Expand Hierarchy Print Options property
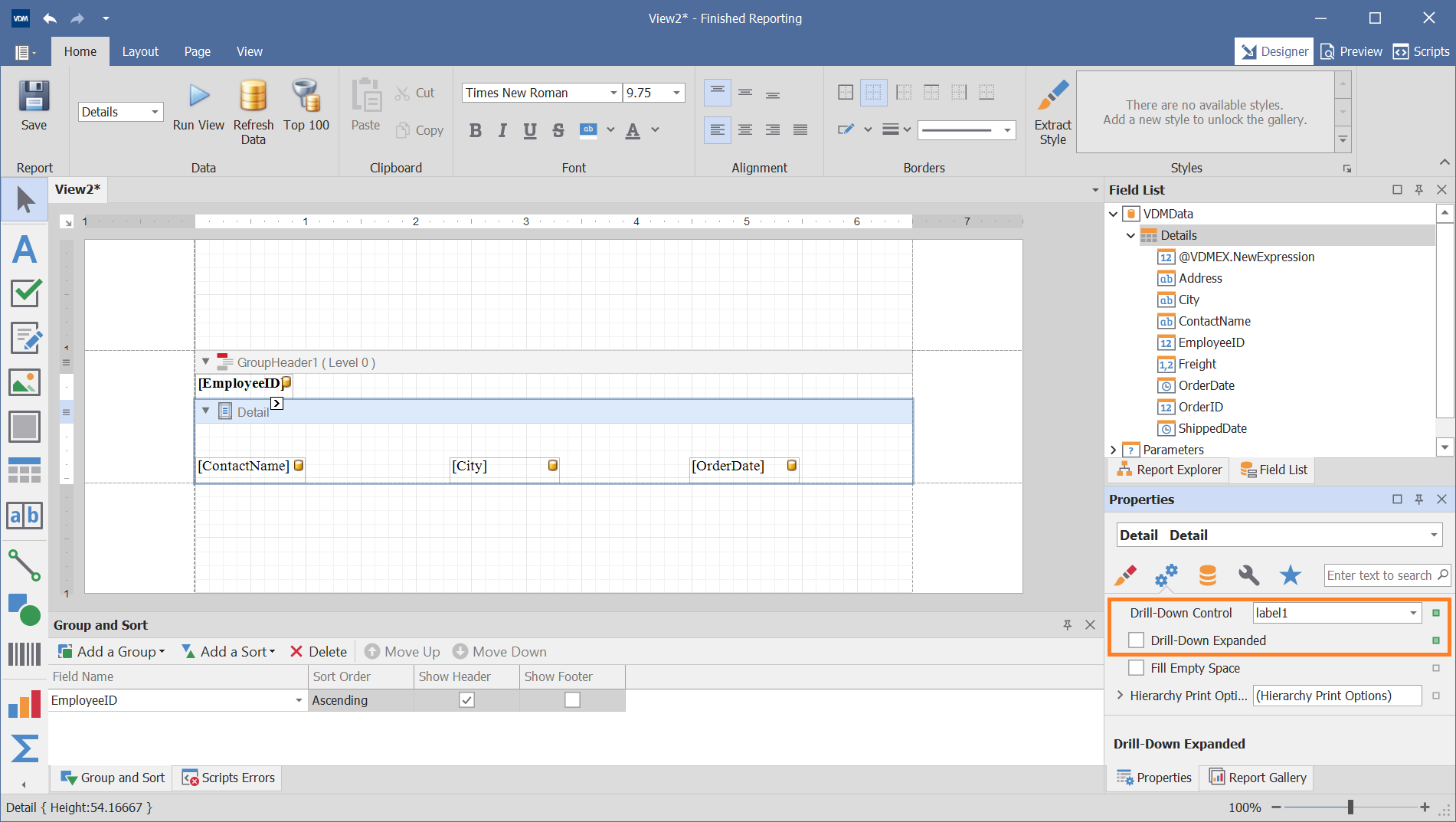This screenshot has width=1456, height=822. click(1120, 696)
